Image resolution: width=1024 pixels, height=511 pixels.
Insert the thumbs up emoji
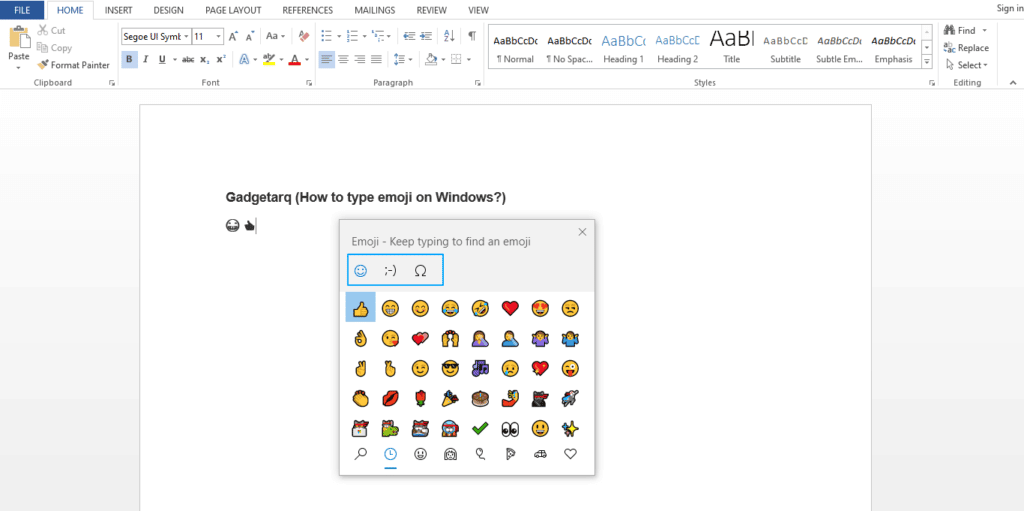click(x=360, y=307)
